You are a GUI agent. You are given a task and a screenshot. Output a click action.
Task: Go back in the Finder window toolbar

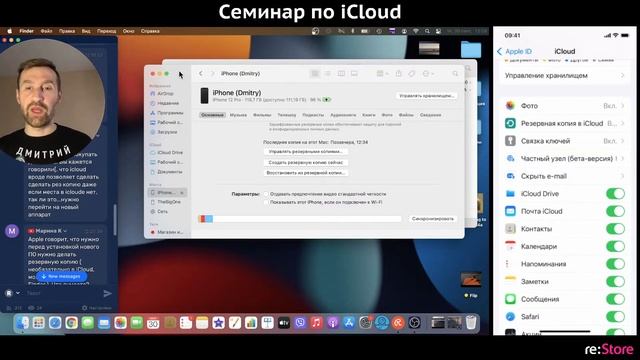pos(201,73)
